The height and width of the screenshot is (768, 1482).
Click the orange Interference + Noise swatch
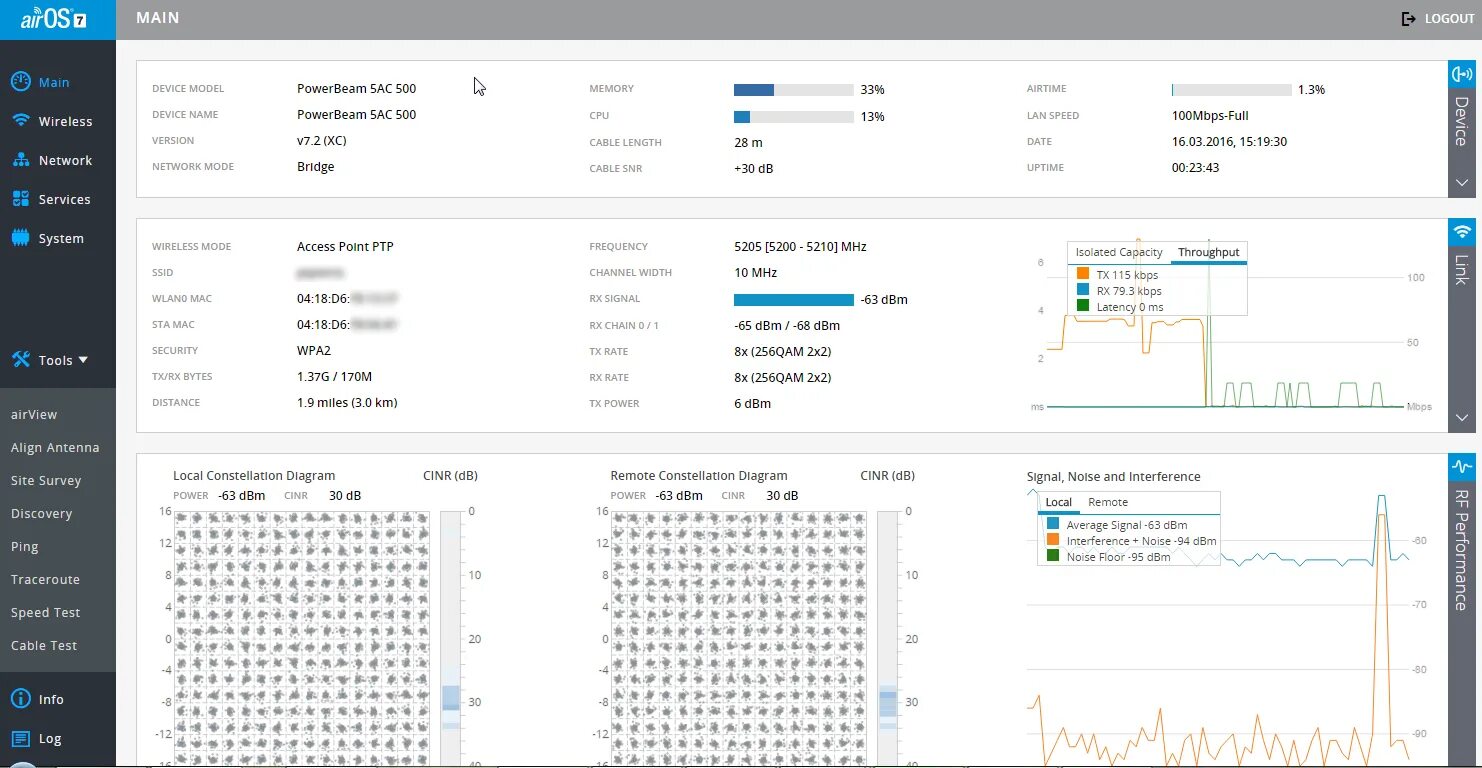click(1053, 540)
